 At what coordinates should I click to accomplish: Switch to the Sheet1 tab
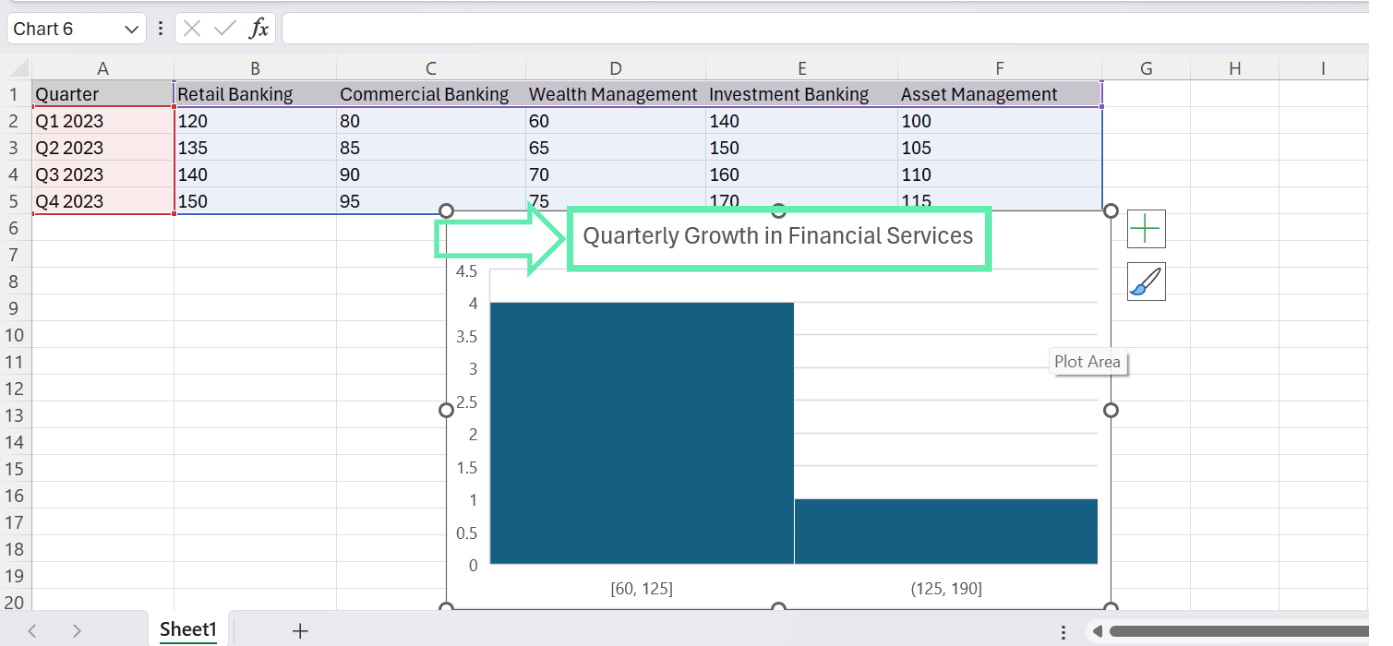187,629
